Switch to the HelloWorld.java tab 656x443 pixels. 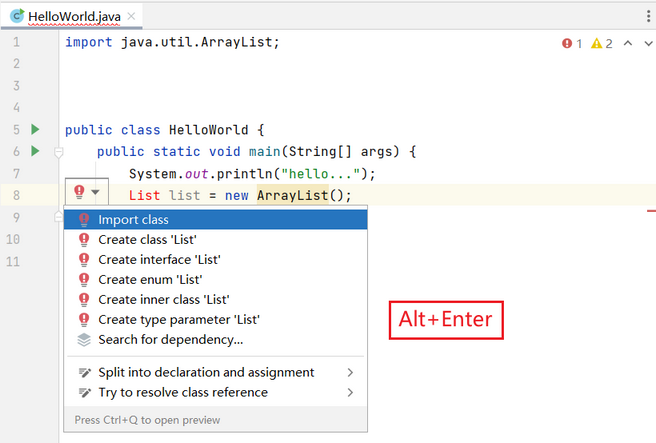(74, 17)
